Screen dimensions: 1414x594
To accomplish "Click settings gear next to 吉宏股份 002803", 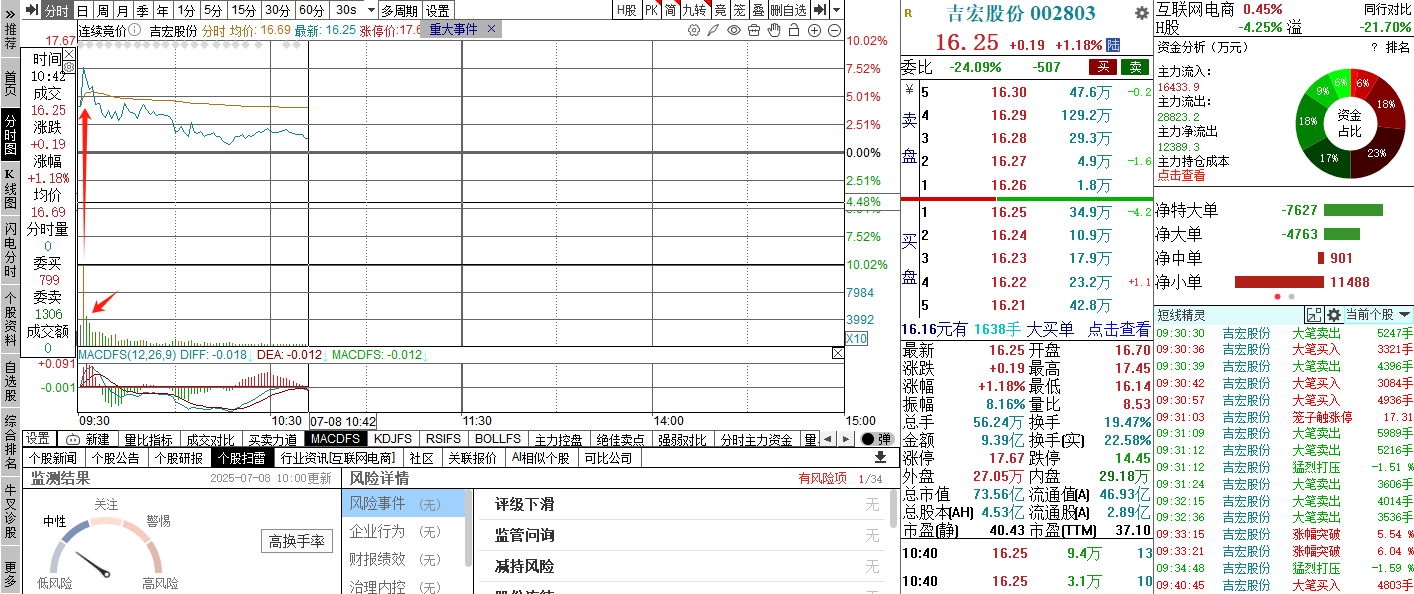I will (x=1141, y=13).
